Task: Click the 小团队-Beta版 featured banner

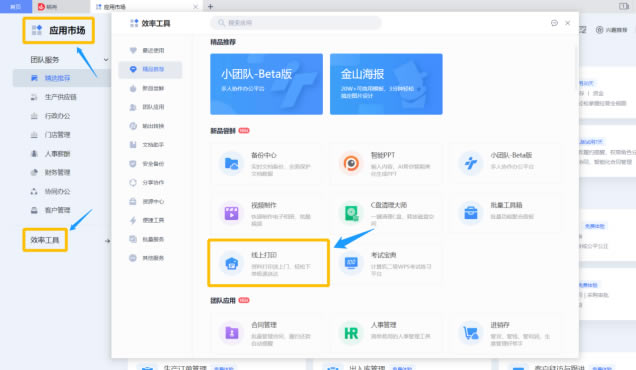Action: (x=266, y=84)
